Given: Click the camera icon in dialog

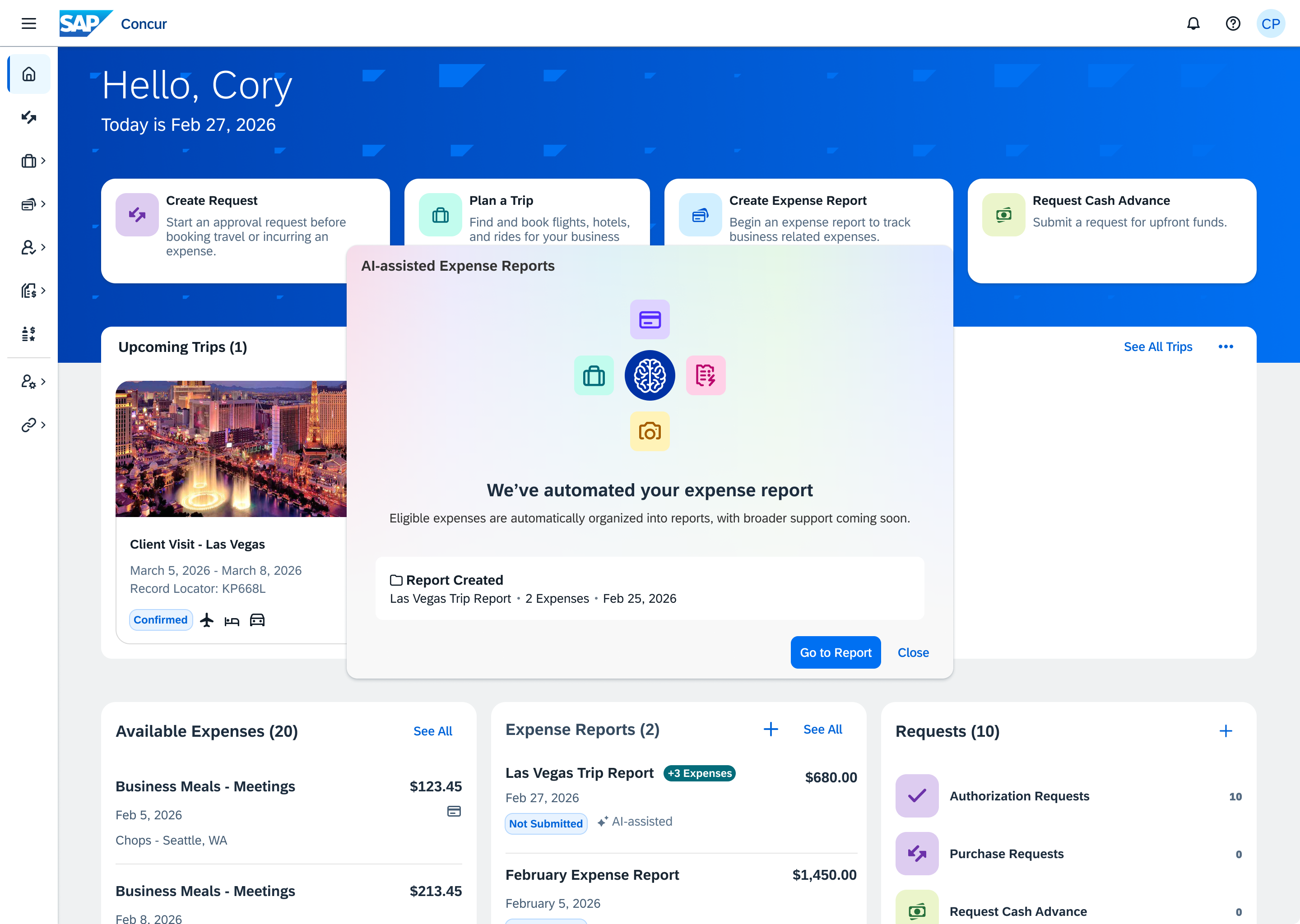Looking at the screenshot, I should tap(650, 431).
